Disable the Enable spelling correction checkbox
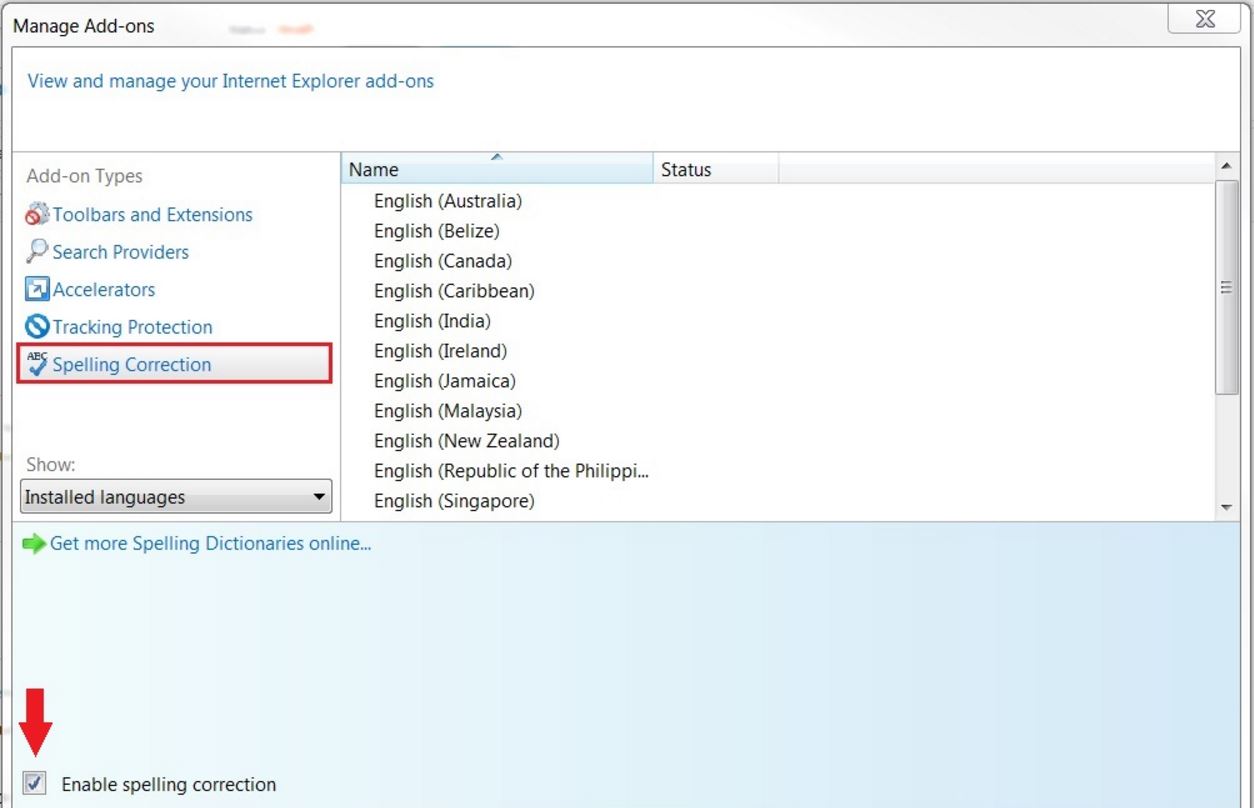 point(33,784)
